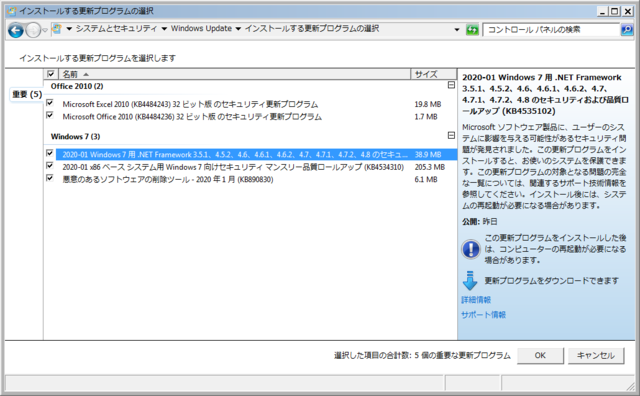Click Windows Update breadcrumb
Screen dimensions: 640x396
(x=201, y=29)
